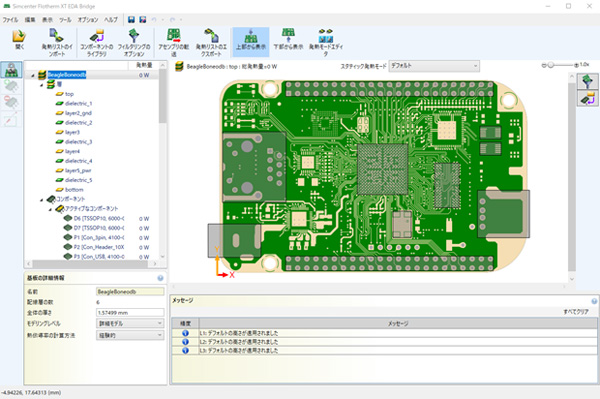The width and height of the screenshot is (600, 399).
Task: Click the component library icon right of canvas
Action: pyautogui.click(x=587, y=99)
